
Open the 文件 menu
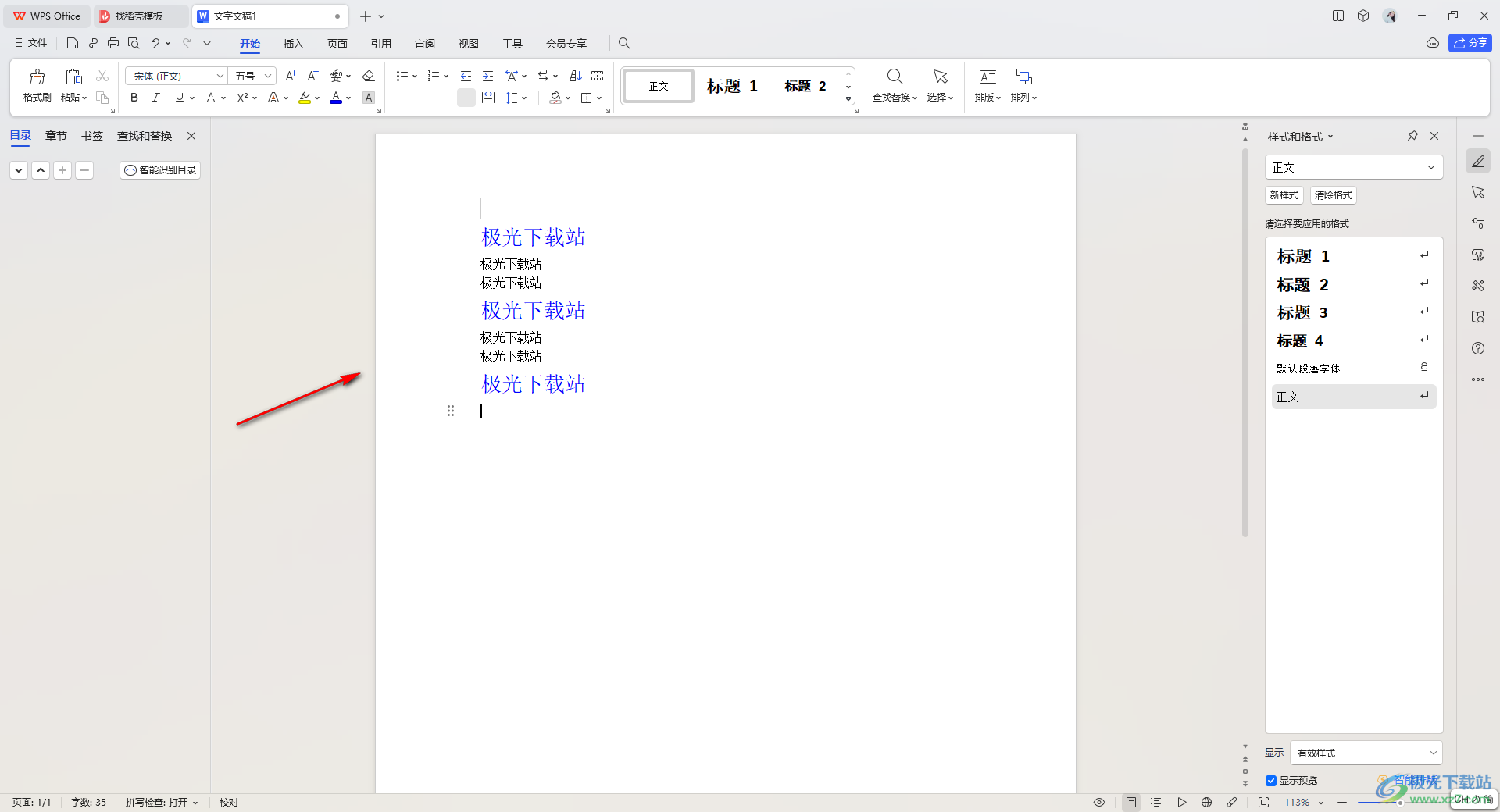point(31,43)
